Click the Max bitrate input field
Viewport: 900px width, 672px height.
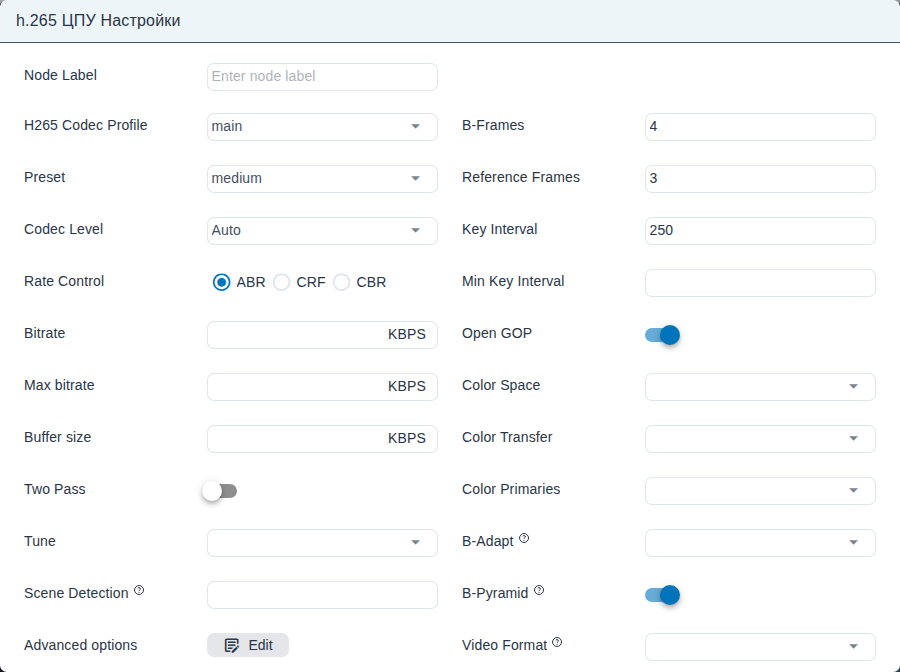[322, 387]
